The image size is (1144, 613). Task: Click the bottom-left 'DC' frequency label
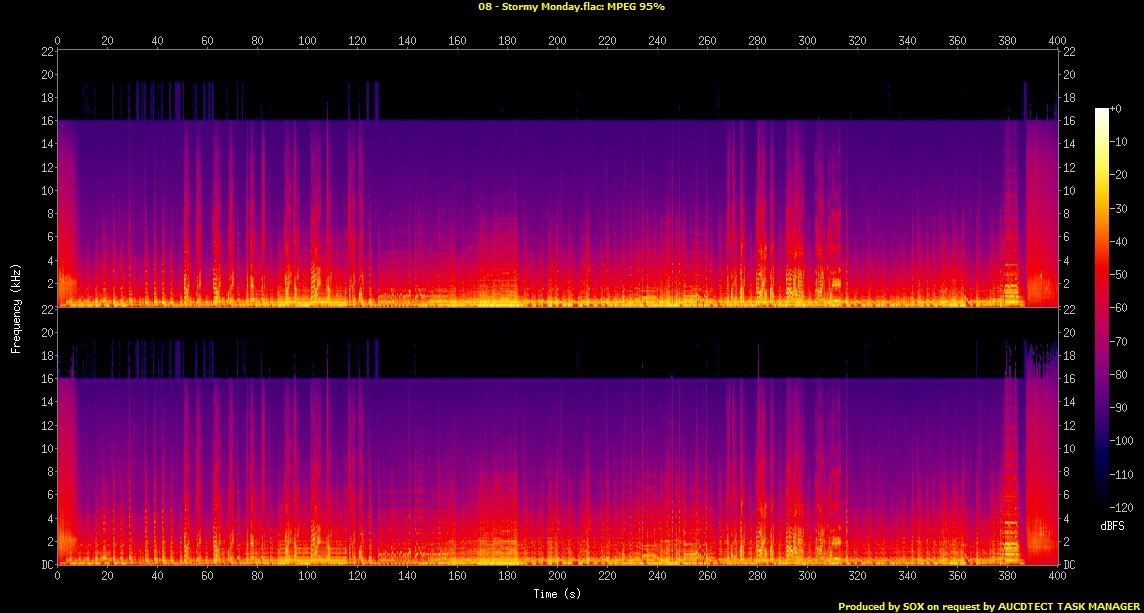tap(47, 565)
